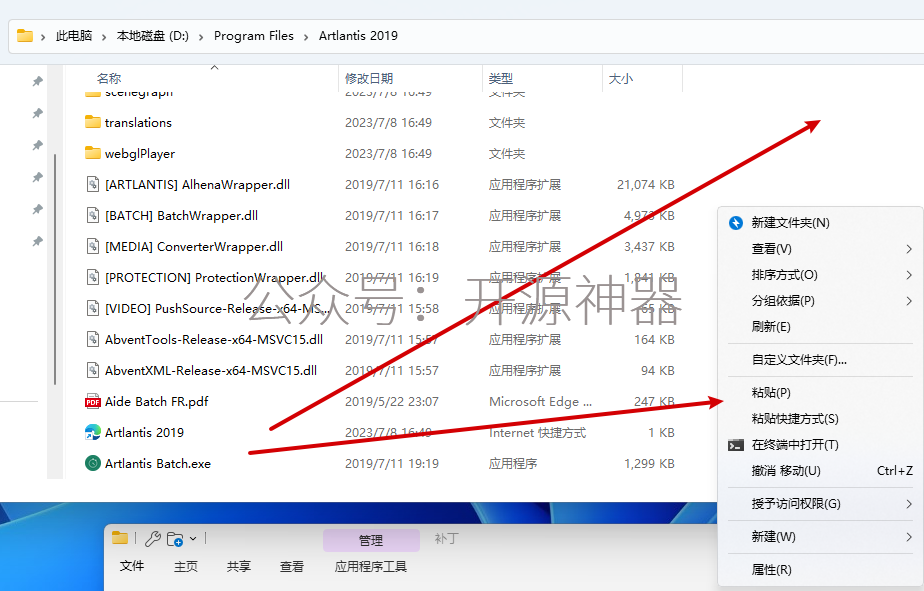Screen dimensions: 924x591
Task: Click the size cell "3,437 KB"
Action: tap(649, 246)
